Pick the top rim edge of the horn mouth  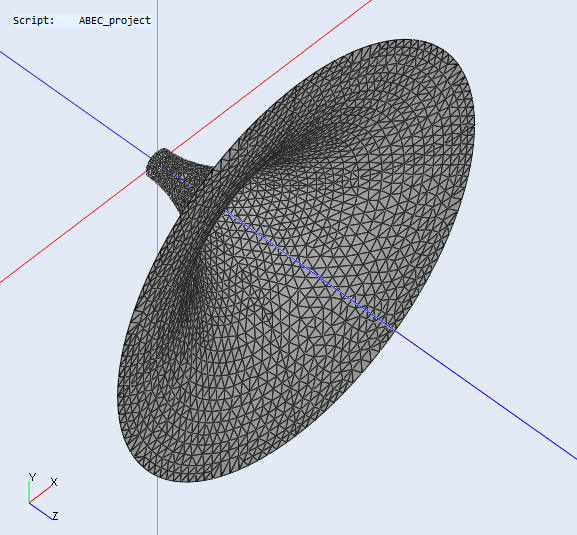405,39
